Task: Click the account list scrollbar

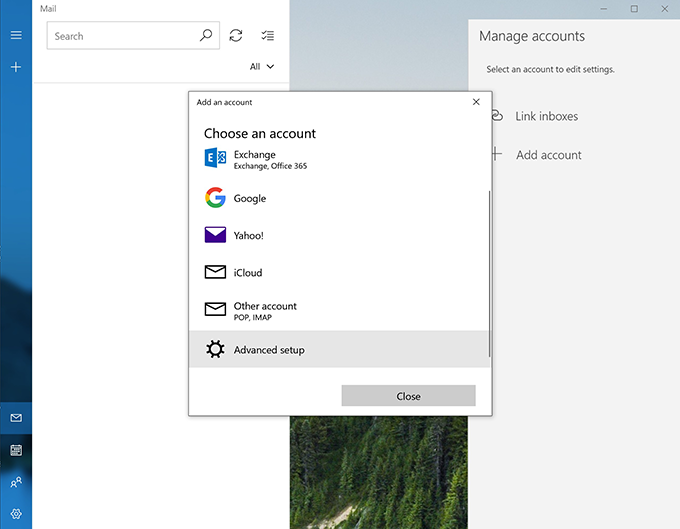Action: [490, 274]
